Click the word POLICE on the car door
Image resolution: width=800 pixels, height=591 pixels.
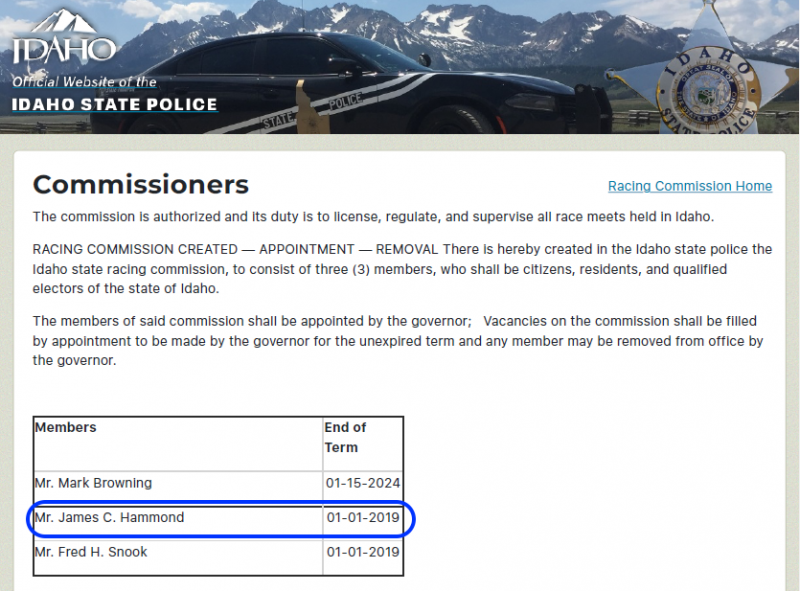pyautogui.click(x=347, y=103)
